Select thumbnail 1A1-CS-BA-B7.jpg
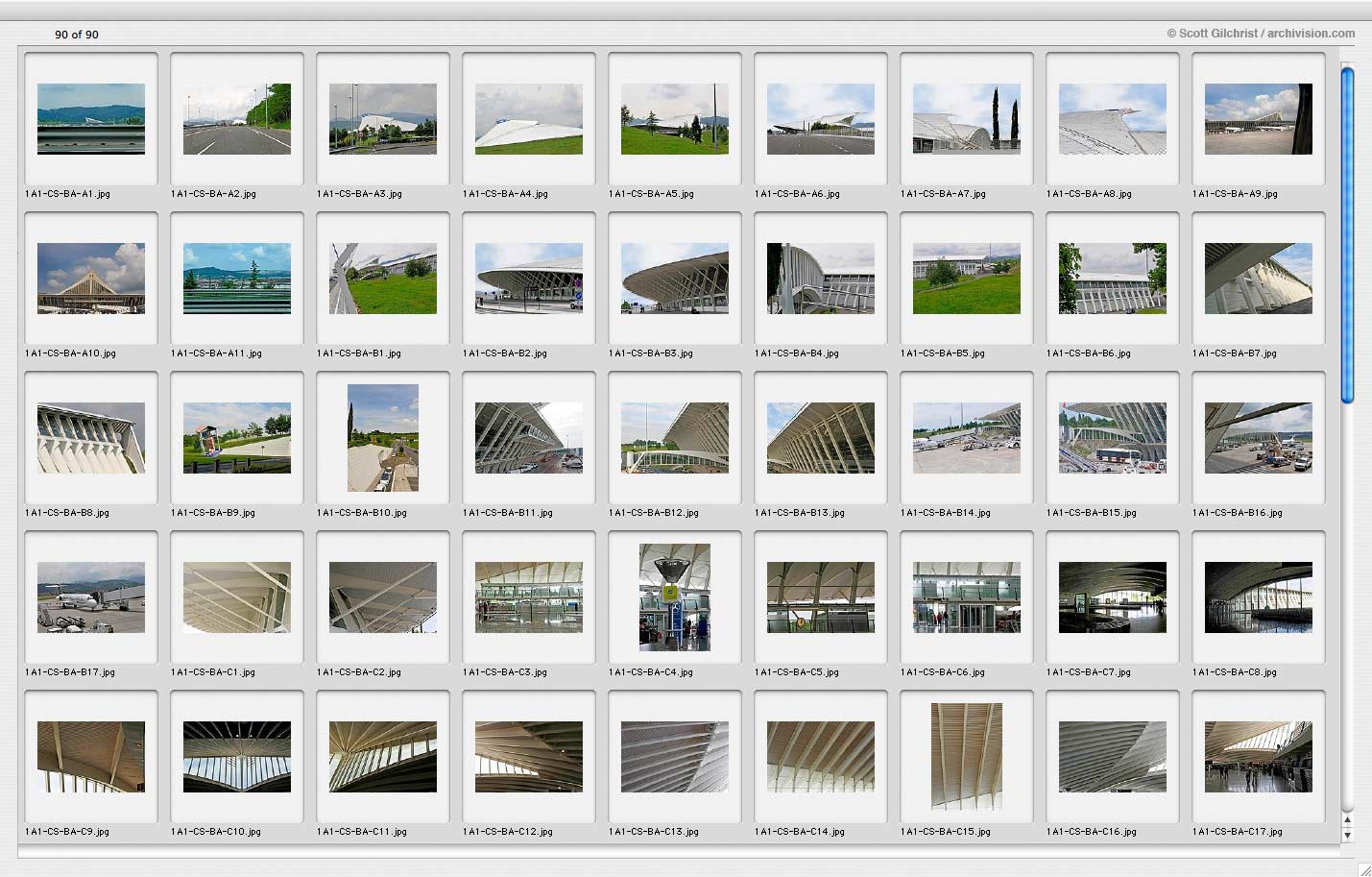 pyautogui.click(x=1259, y=279)
